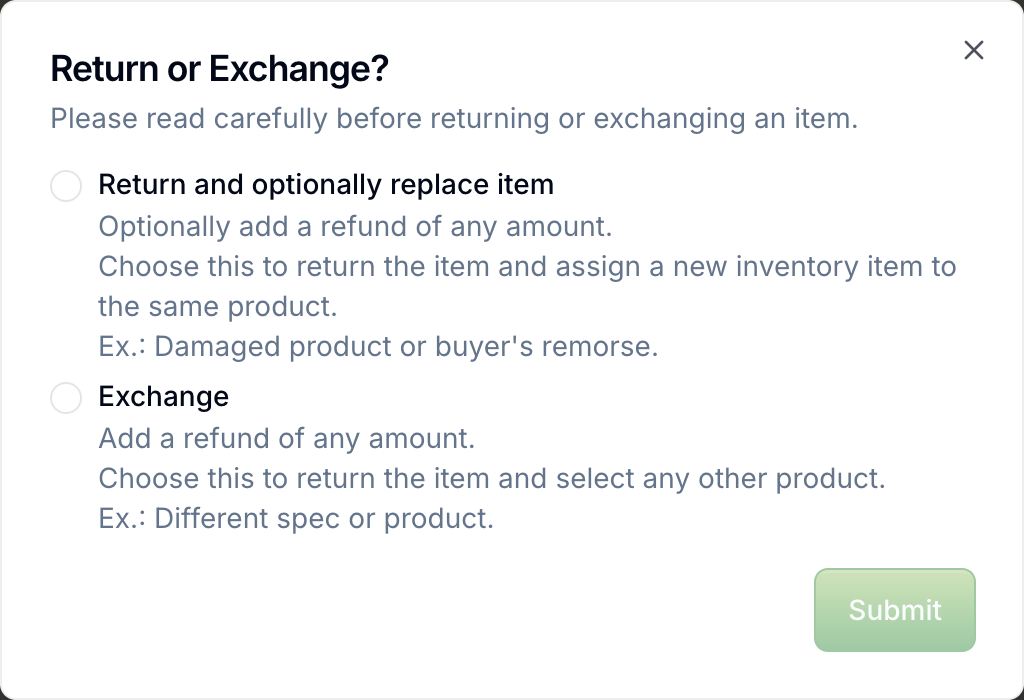Choose the return option for damaged products
Image resolution: width=1024 pixels, height=700 pixels.
tap(66, 186)
